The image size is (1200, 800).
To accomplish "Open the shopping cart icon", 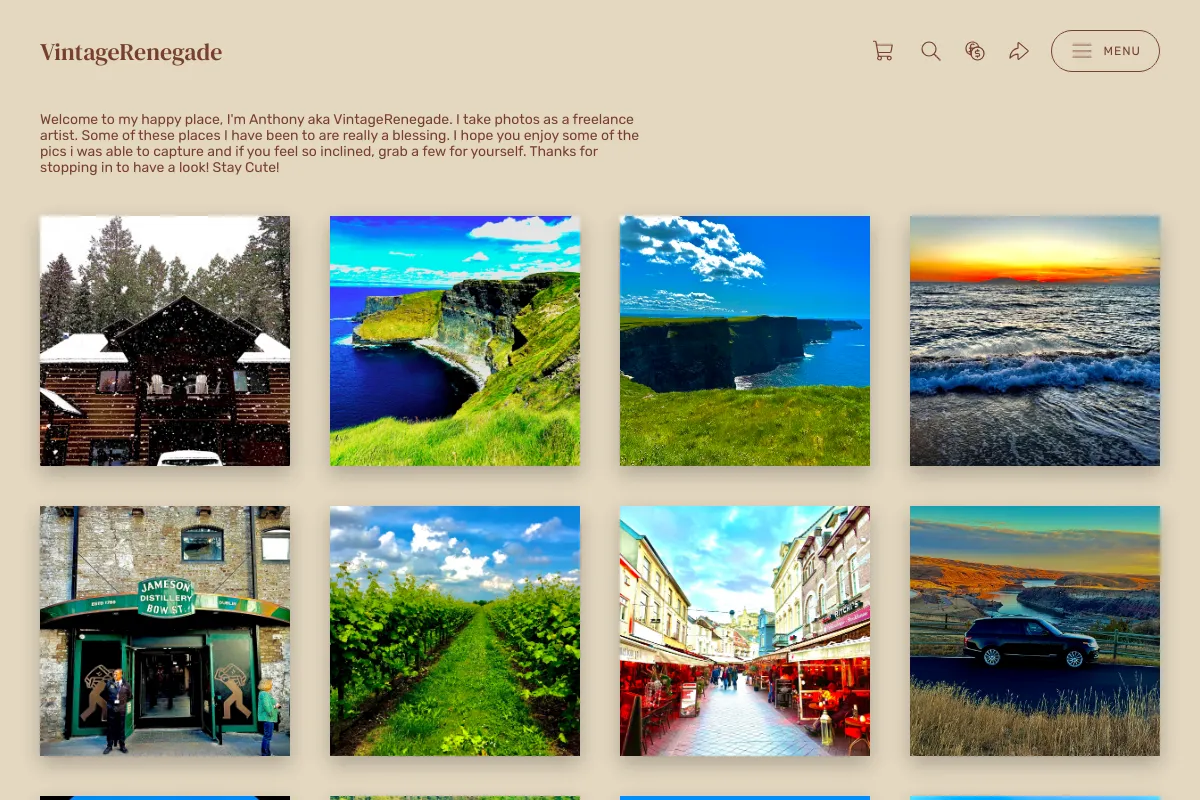I will pyautogui.click(x=883, y=51).
